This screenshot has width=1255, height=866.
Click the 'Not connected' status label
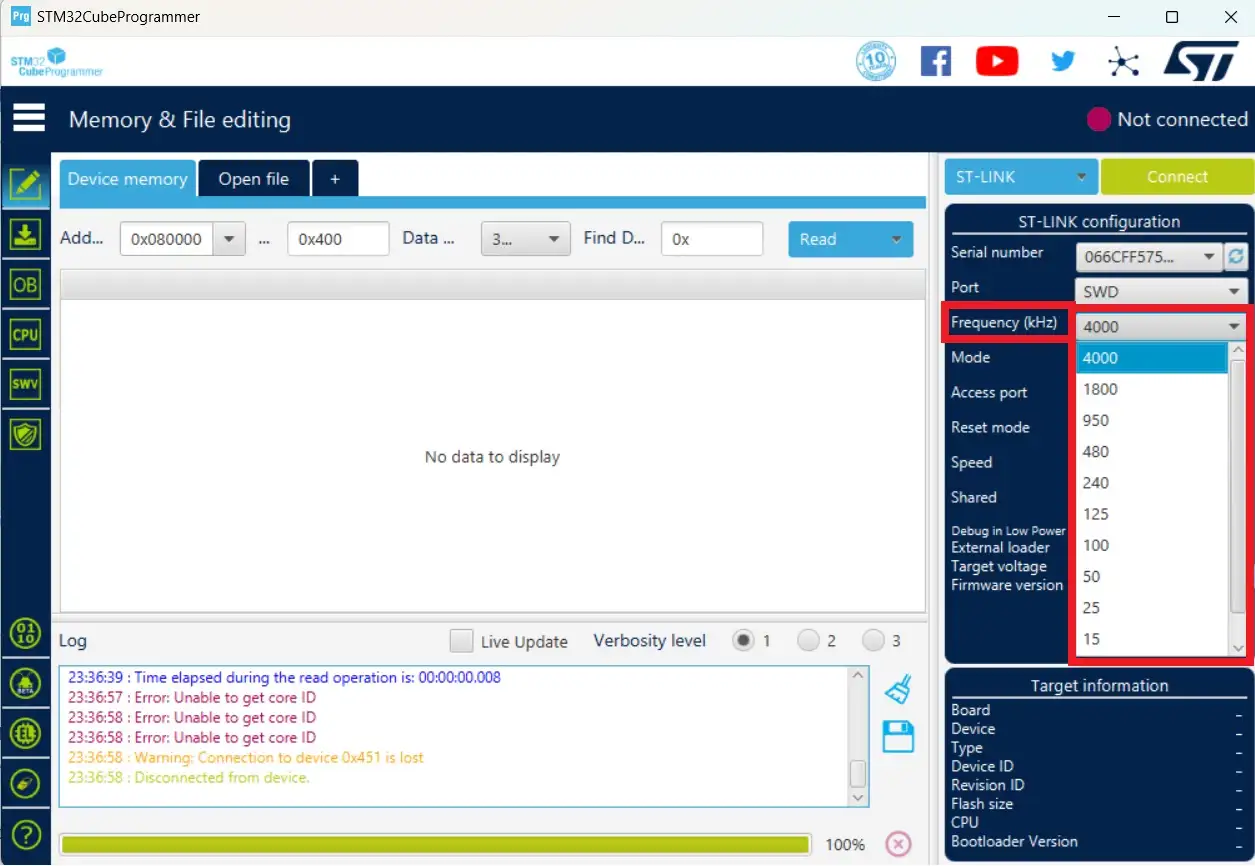tap(1182, 119)
